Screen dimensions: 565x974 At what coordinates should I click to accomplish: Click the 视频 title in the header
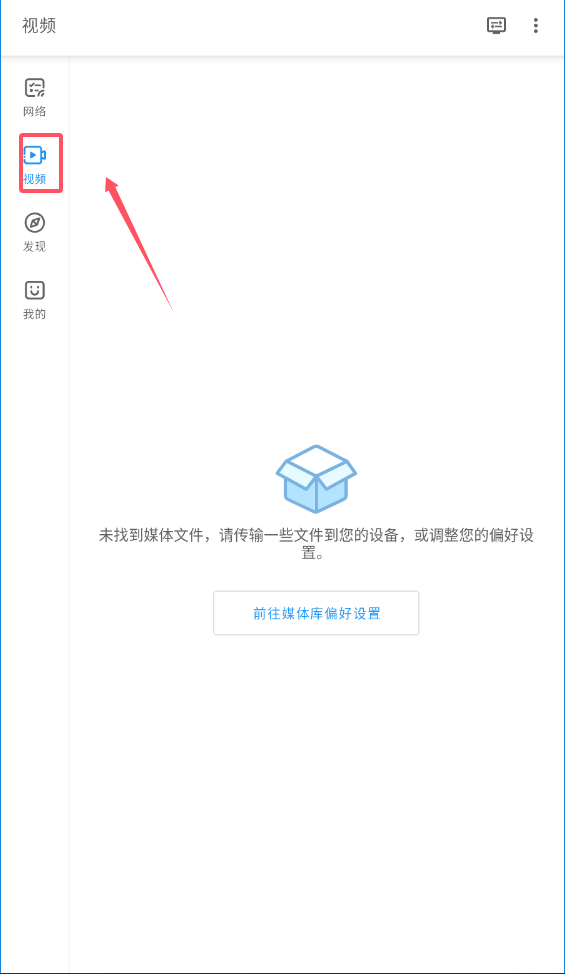pyautogui.click(x=39, y=25)
